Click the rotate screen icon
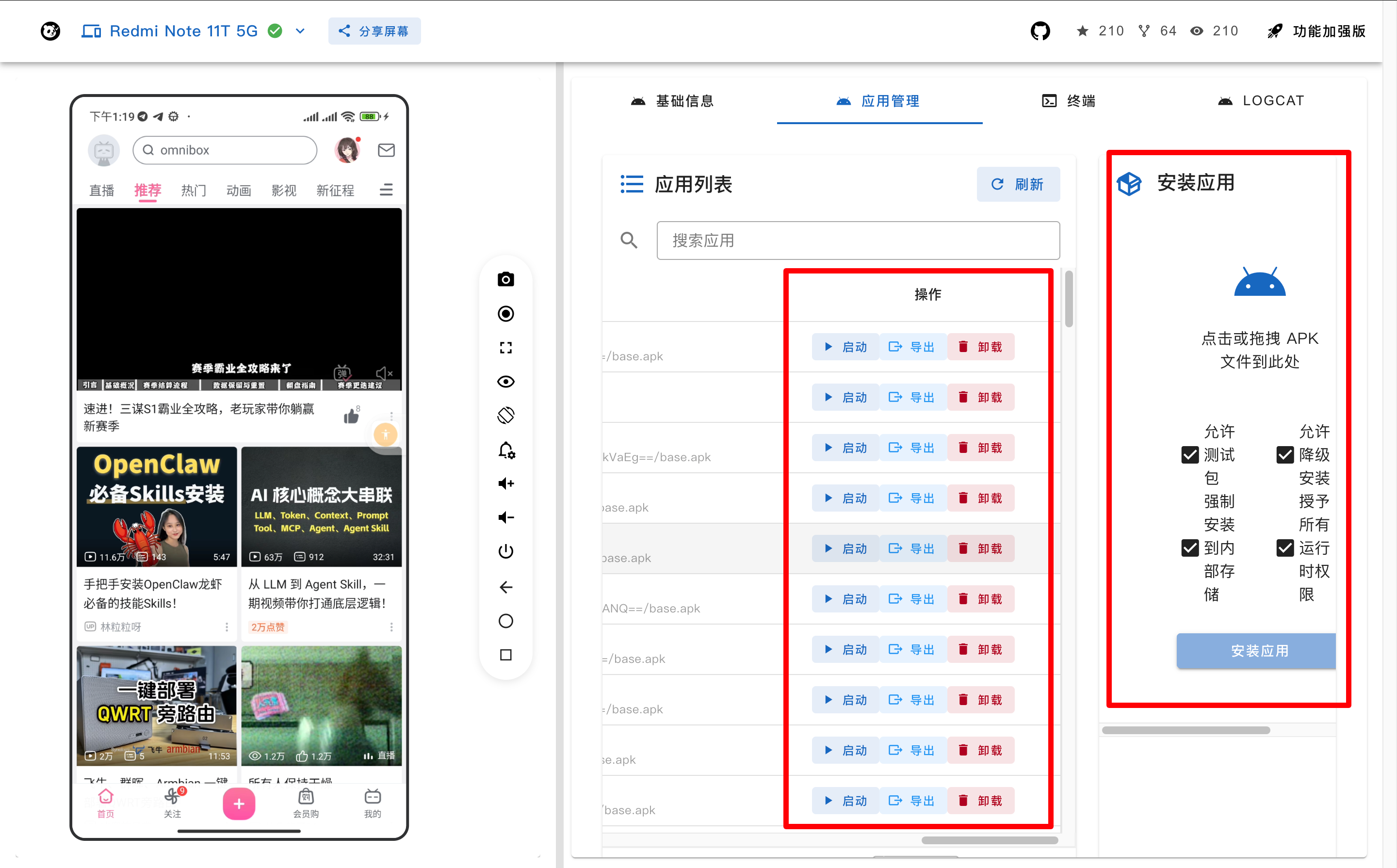1397x868 pixels. click(505, 416)
